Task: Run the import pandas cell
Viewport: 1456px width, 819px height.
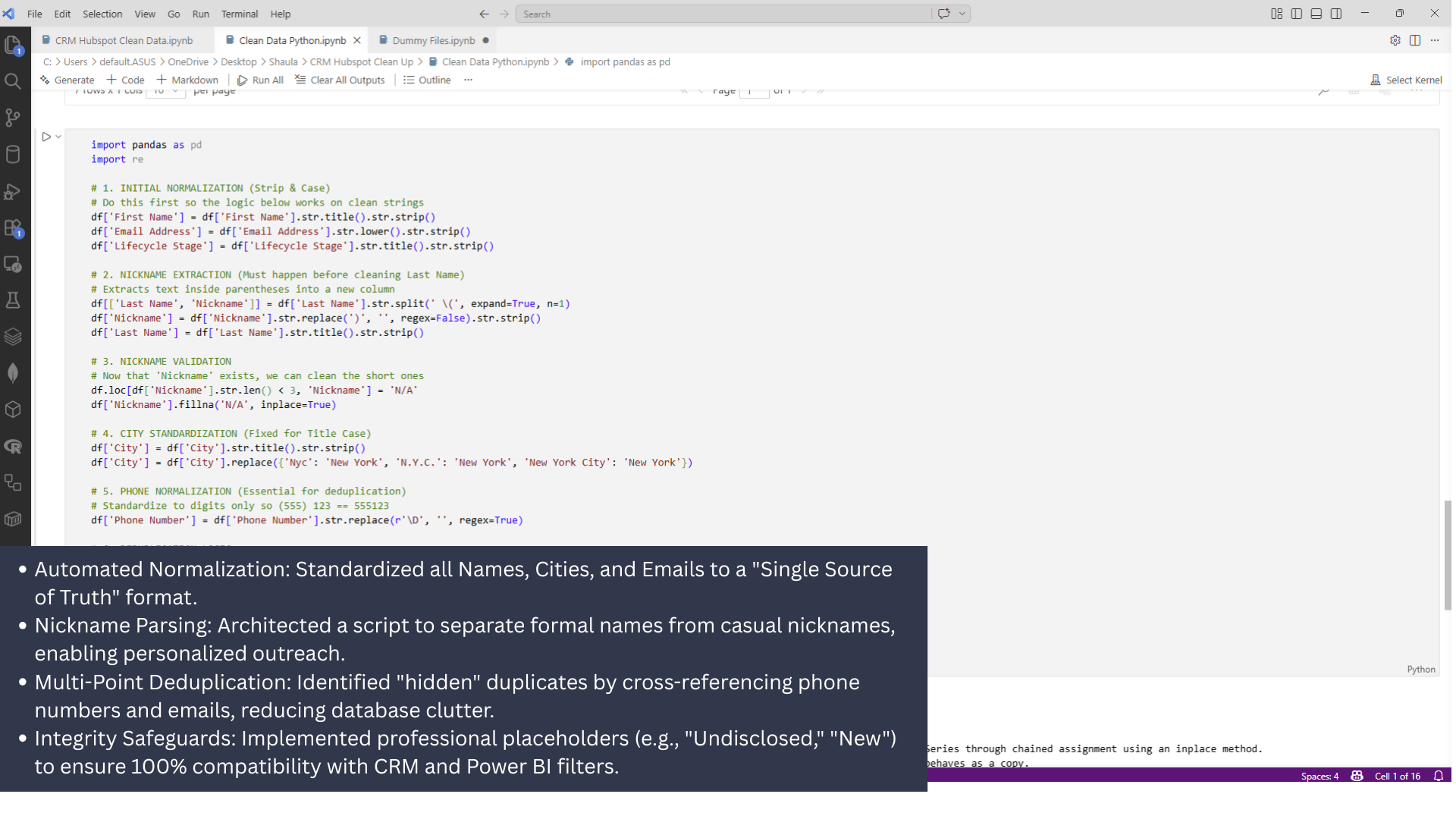Action: [46, 137]
